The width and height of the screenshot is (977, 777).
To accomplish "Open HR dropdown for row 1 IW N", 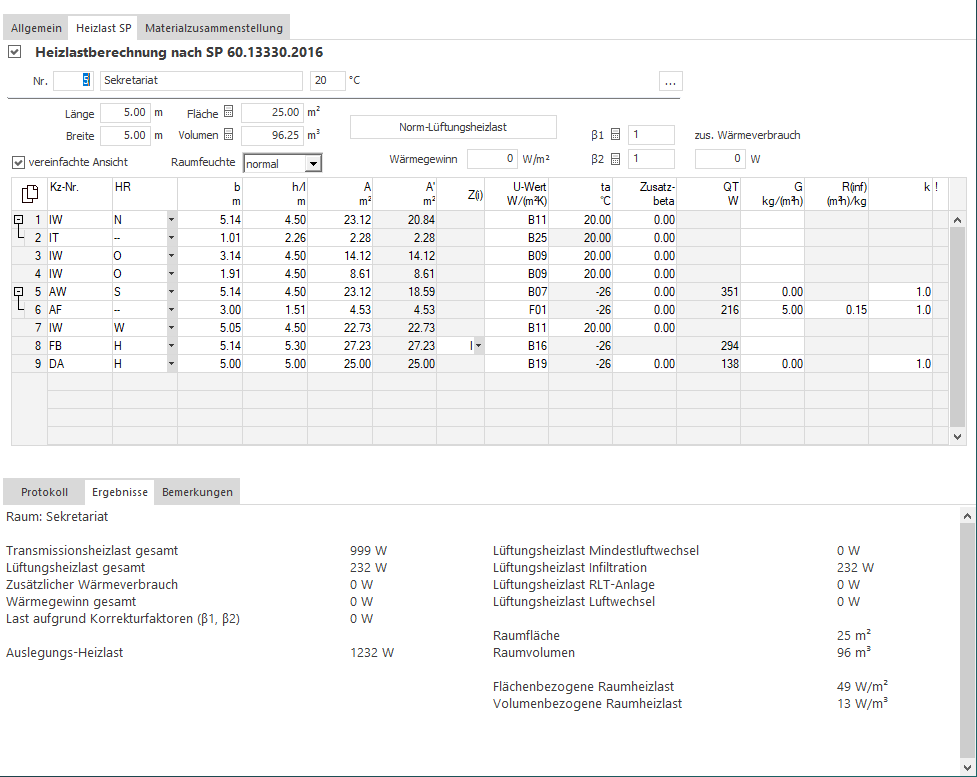I will pos(171,220).
